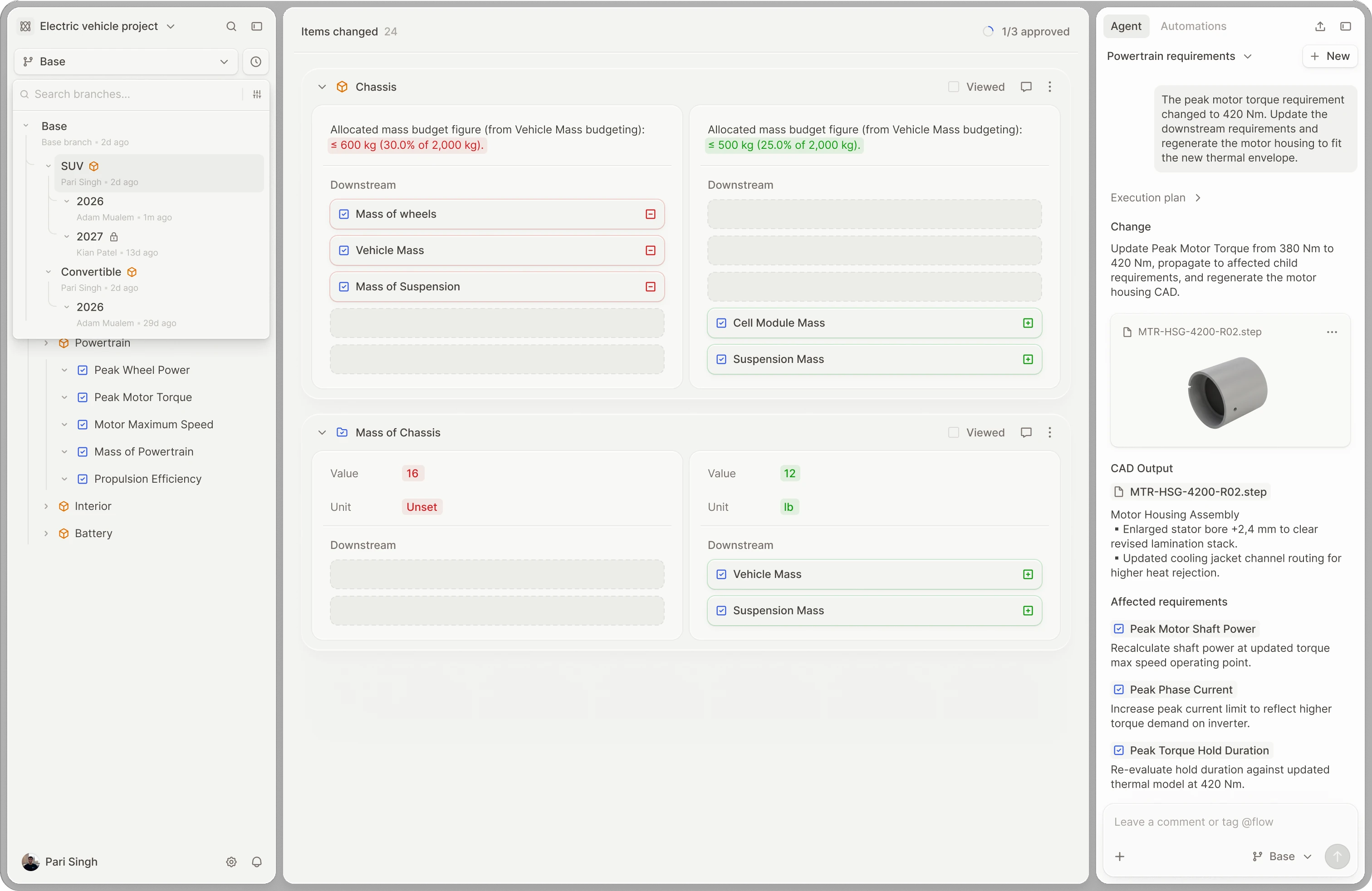The width and height of the screenshot is (1372, 891).
Task: Open the Base branch dropdown
Action: pyautogui.click(x=126, y=62)
